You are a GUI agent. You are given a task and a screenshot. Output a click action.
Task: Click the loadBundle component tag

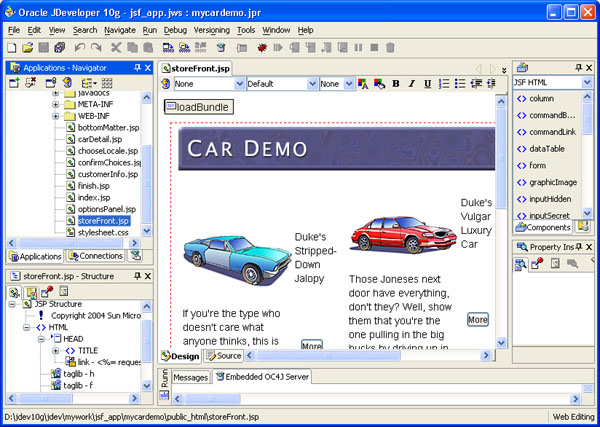pos(199,107)
